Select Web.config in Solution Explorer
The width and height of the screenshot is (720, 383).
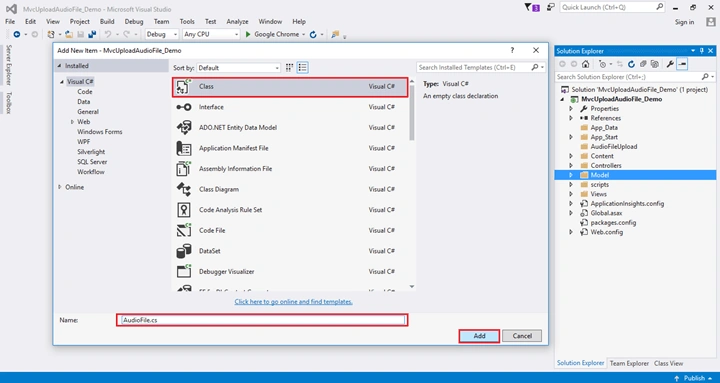pos(607,232)
